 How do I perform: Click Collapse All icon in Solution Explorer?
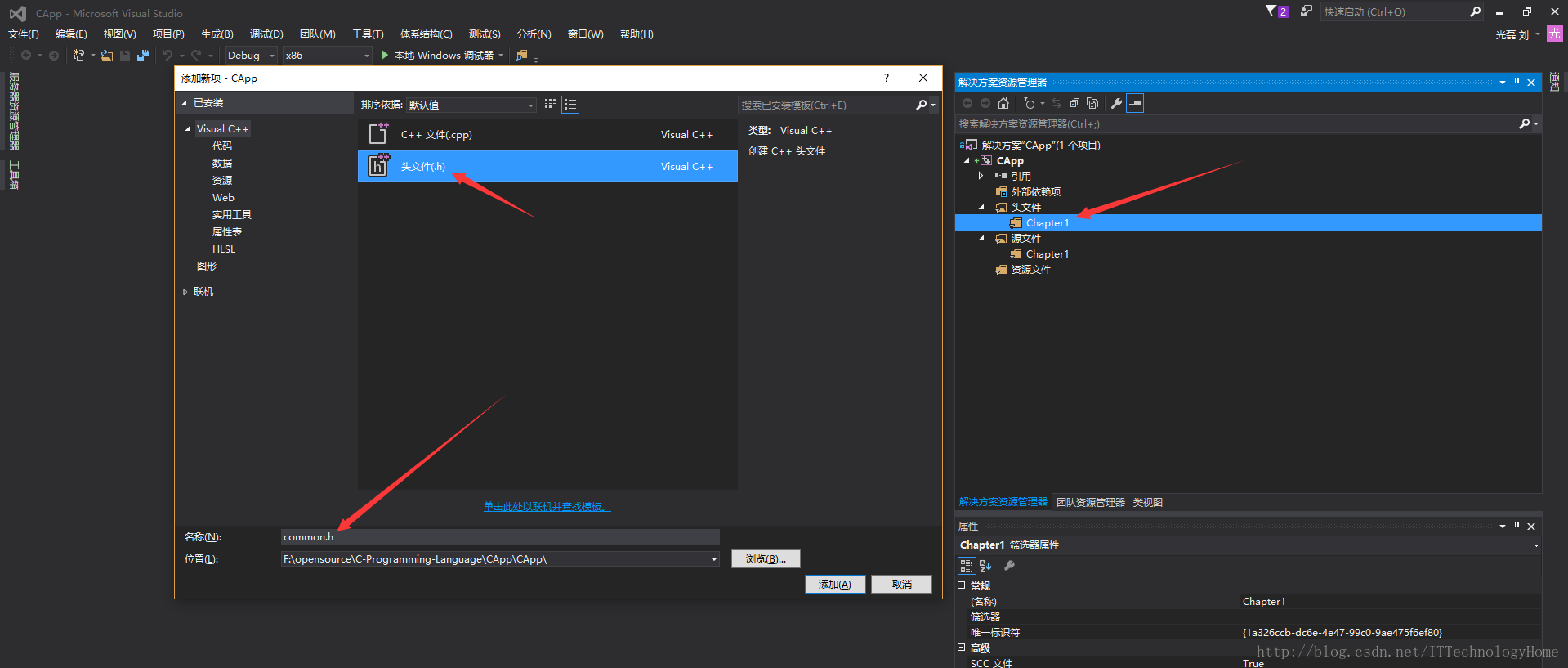click(x=1074, y=103)
